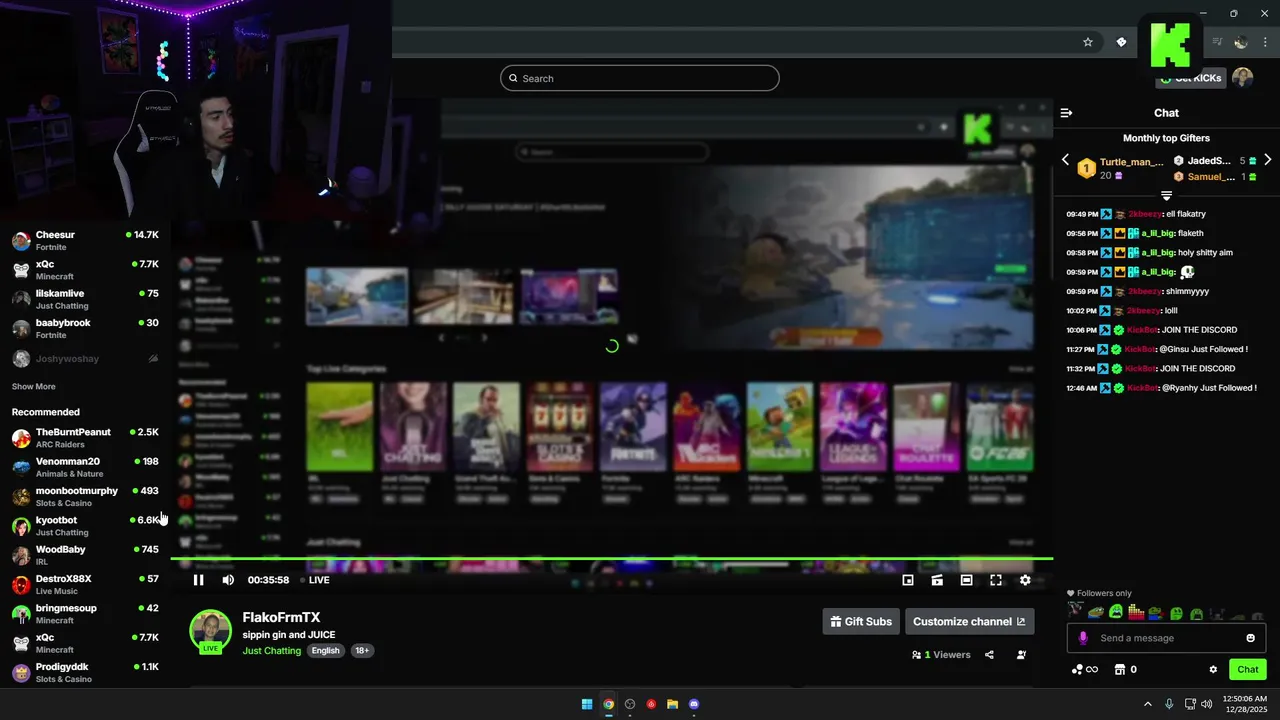Image resolution: width=1280 pixels, height=720 pixels.
Task: Insert the rainbow equalizer emote
Action: pyautogui.click(x=1135, y=611)
